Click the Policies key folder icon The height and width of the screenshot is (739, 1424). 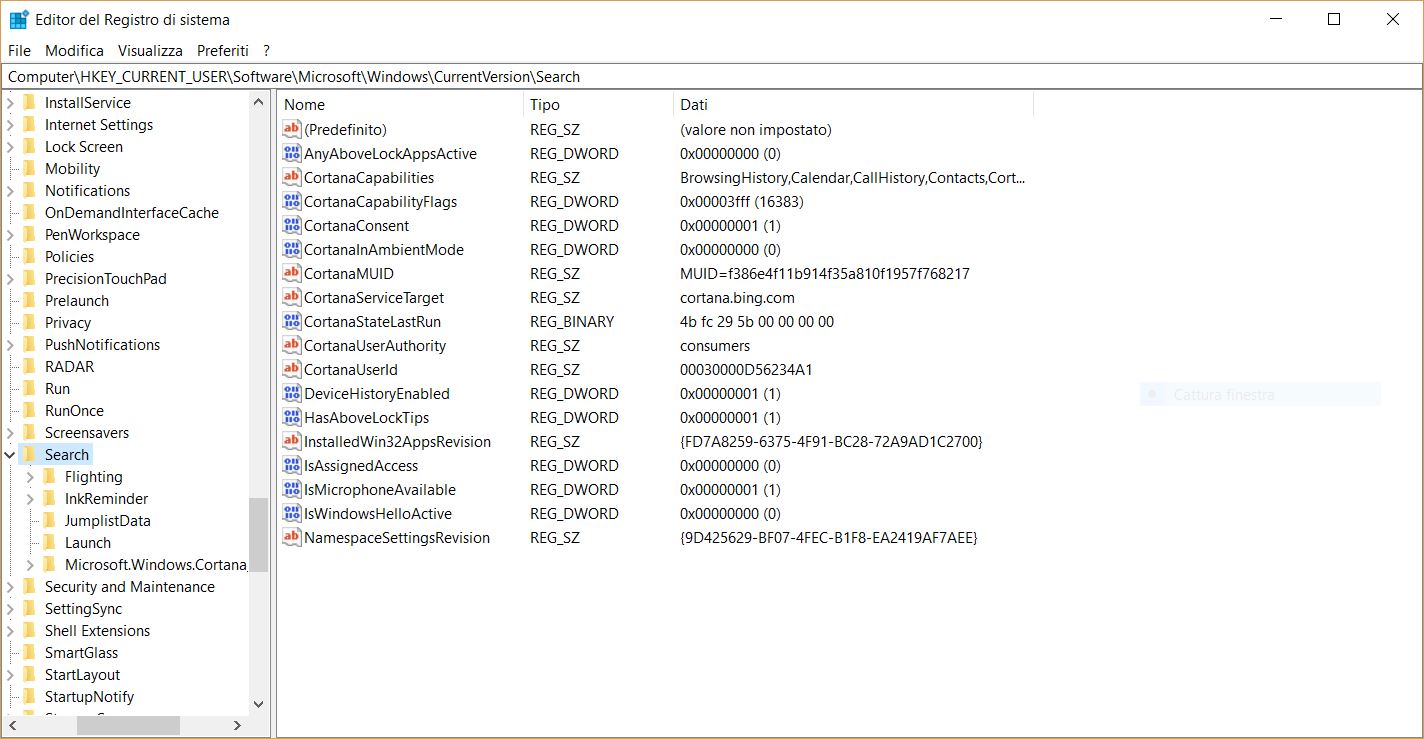coord(28,256)
